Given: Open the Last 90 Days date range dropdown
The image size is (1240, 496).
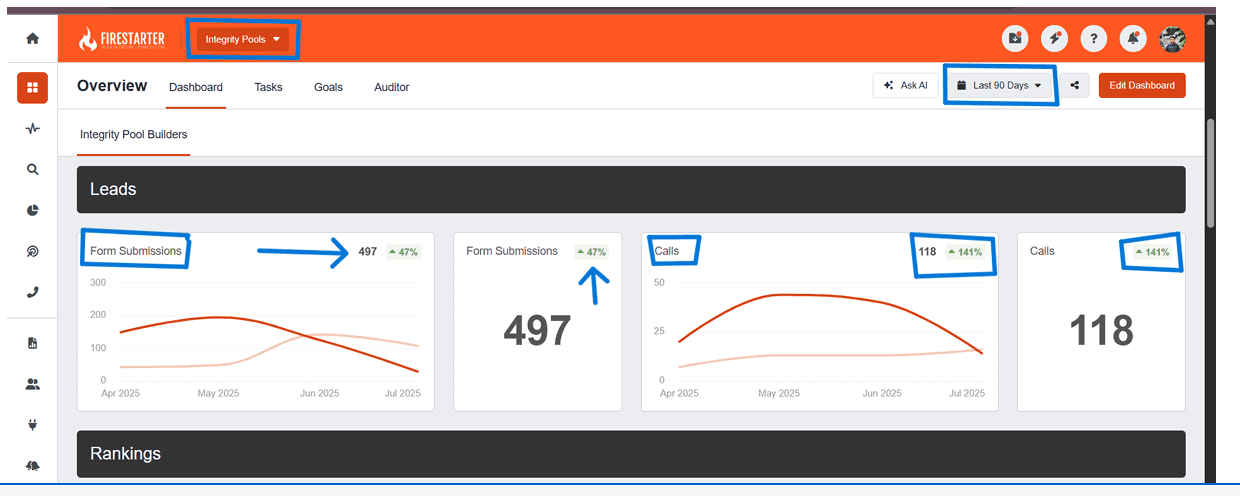Looking at the screenshot, I should (x=1001, y=86).
